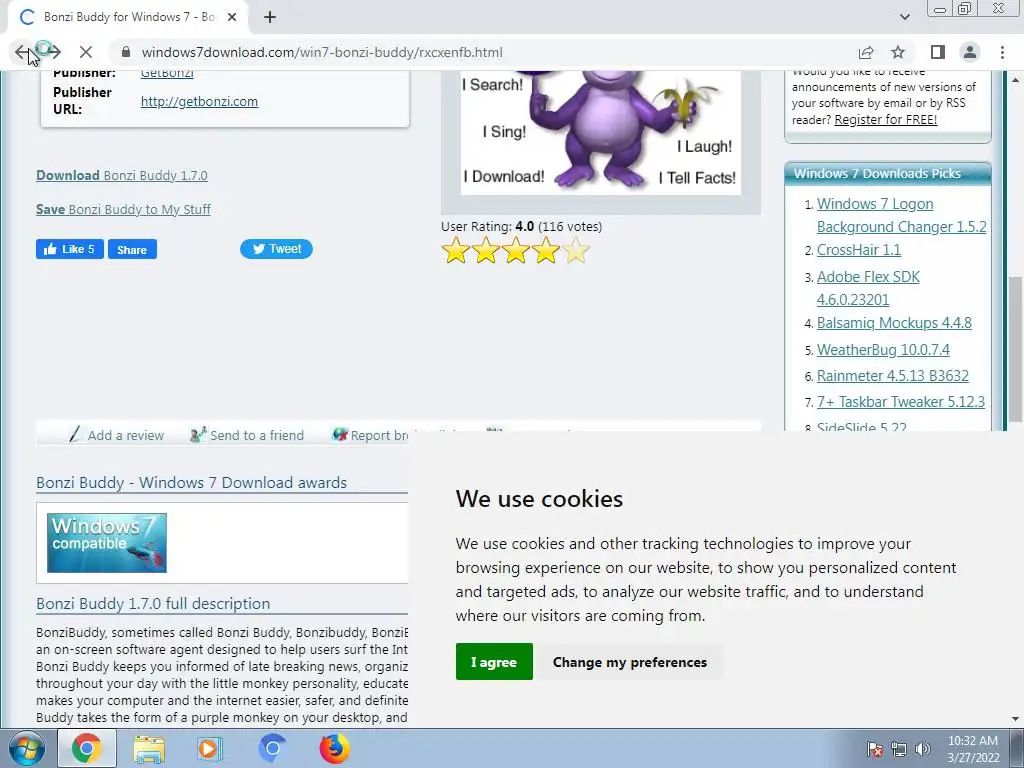Click the Facebook Like 5 button
This screenshot has width=1024, height=768.
pyautogui.click(x=70, y=249)
